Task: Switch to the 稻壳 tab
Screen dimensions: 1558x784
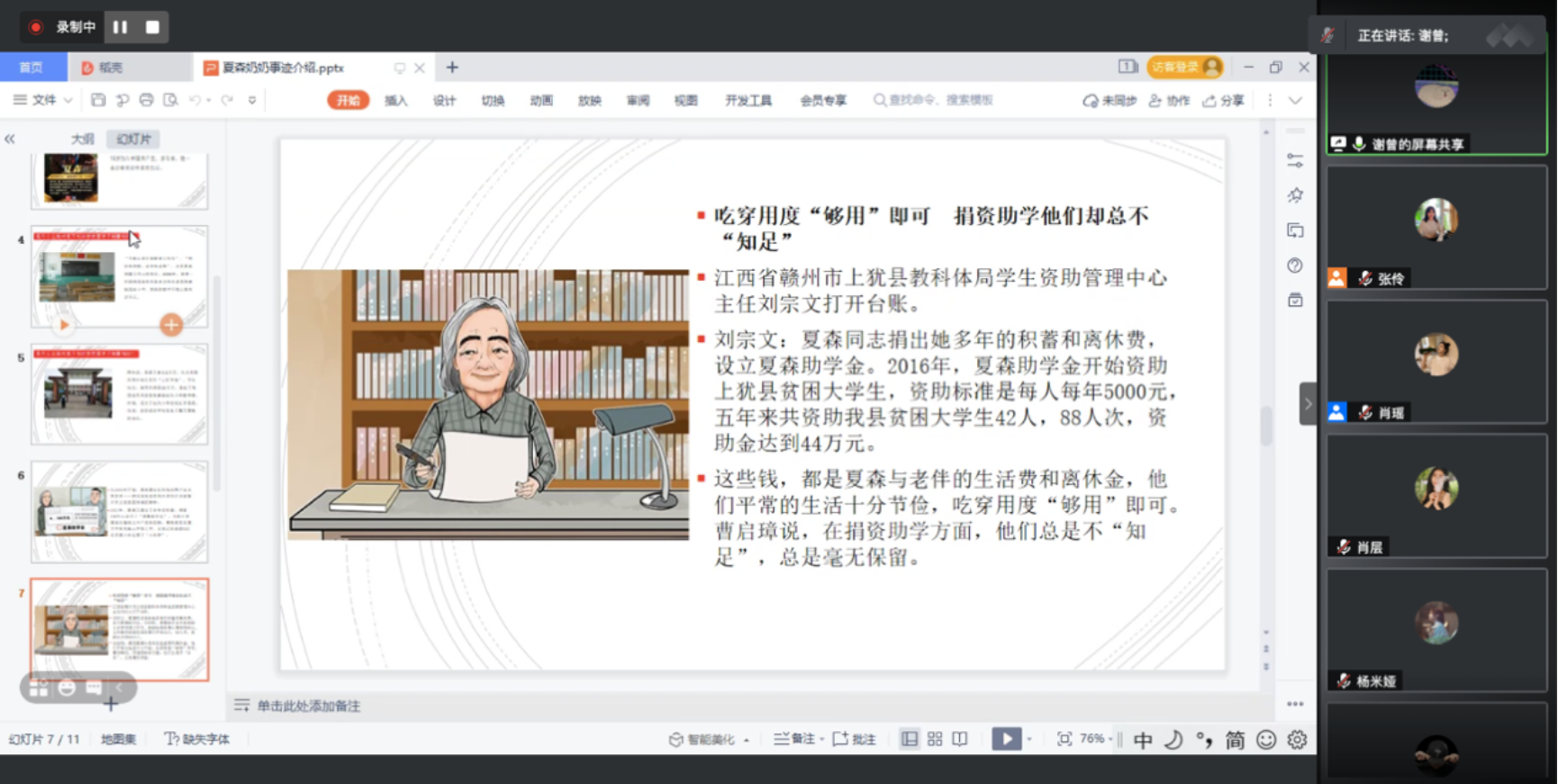Action: pos(112,68)
